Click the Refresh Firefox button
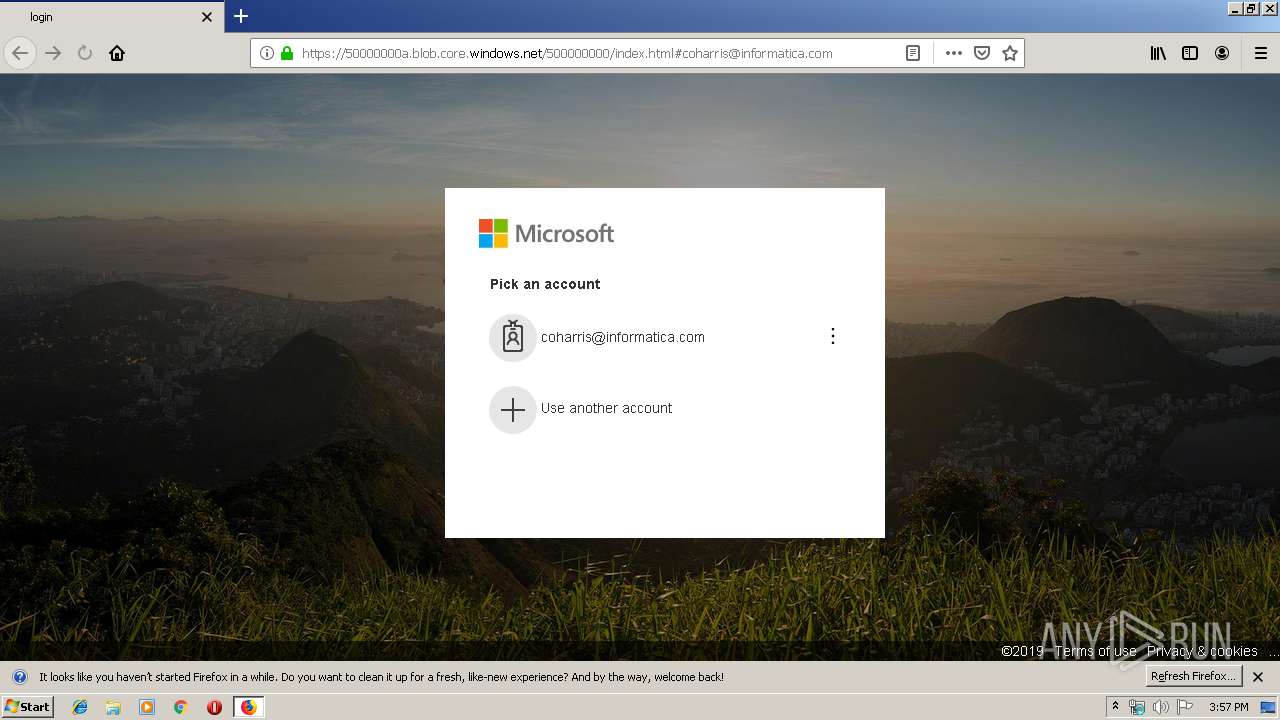1280x720 pixels. [x=1193, y=677]
